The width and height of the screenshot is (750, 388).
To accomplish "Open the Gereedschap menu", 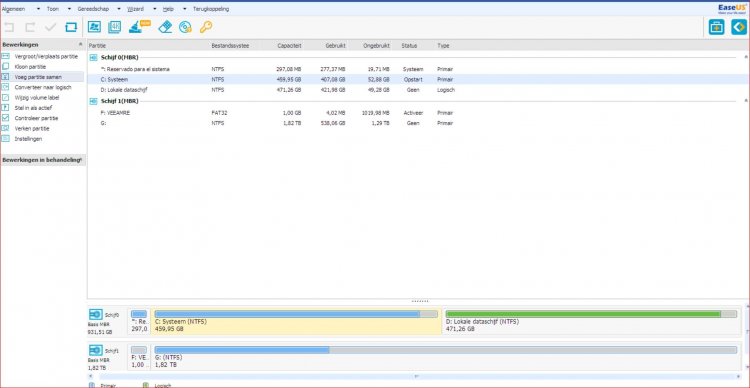I will pos(93,9).
